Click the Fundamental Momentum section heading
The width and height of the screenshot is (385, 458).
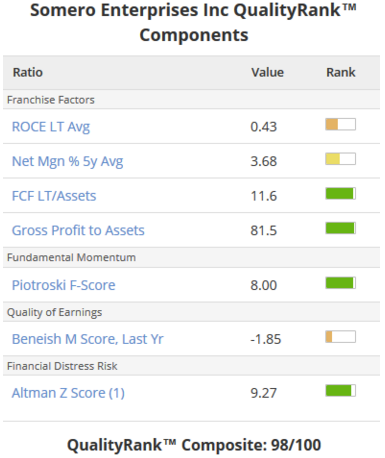[71, 257]
